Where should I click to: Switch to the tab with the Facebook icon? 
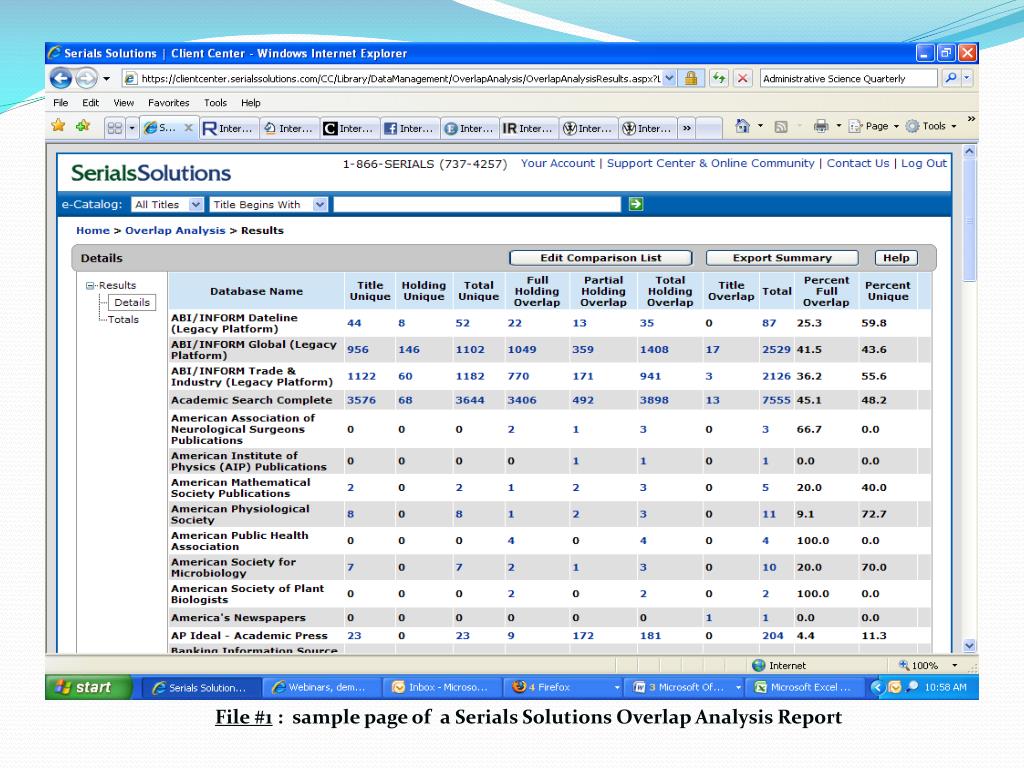[409, 129]
